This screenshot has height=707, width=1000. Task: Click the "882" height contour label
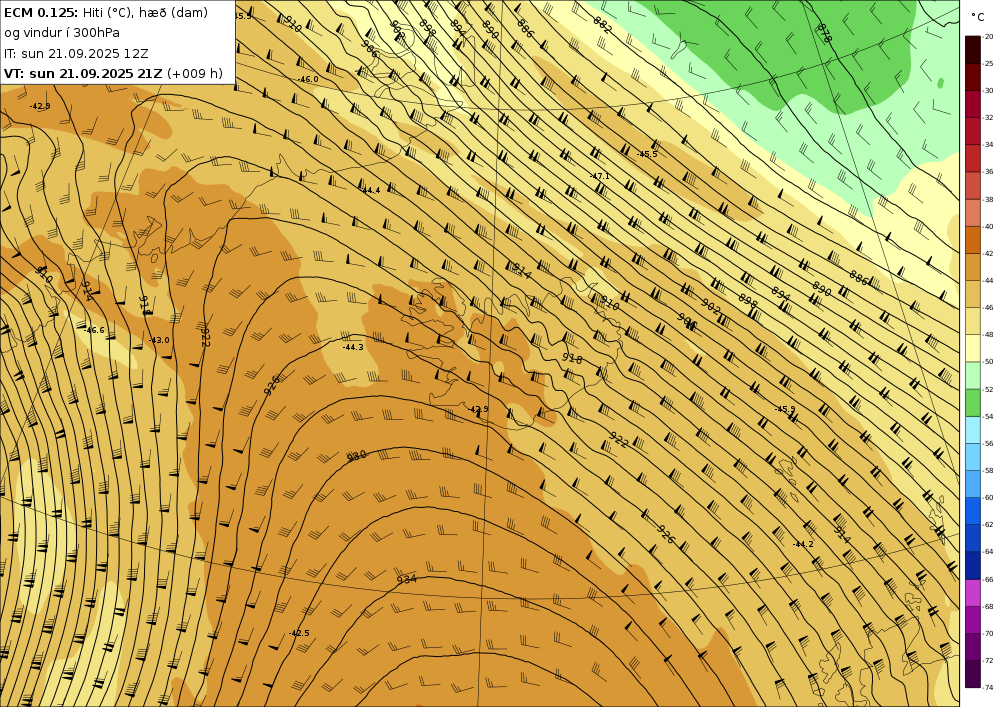point(603,24)
